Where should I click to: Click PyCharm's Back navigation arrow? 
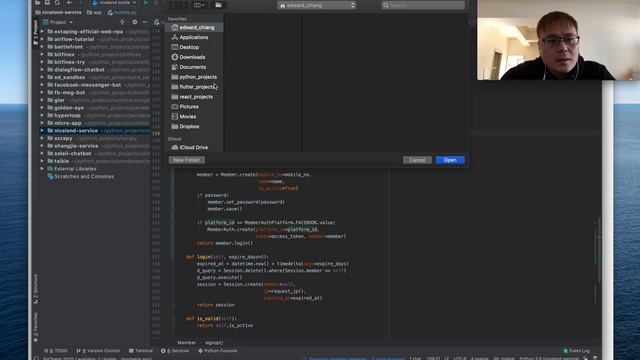69,2
